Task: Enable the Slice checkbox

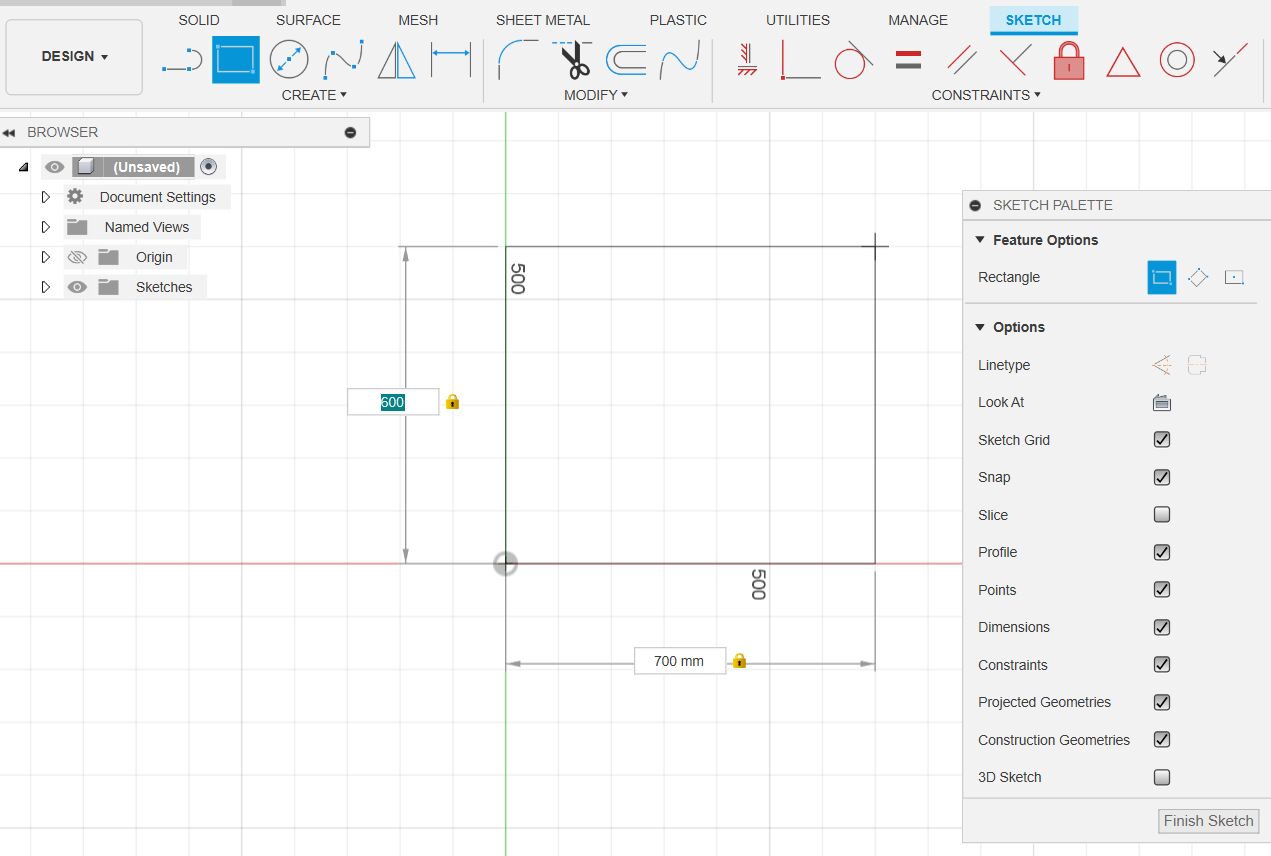Action: (1162, 515)
